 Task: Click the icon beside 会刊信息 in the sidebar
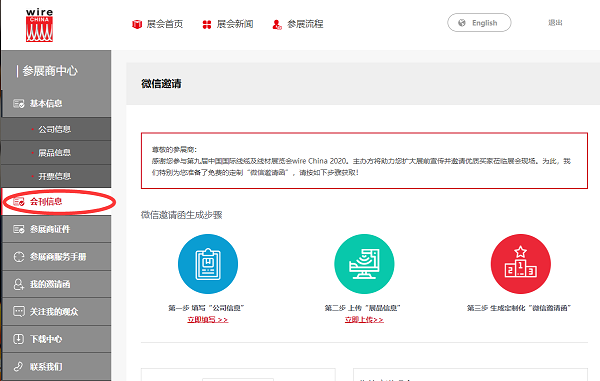[19, 202]
